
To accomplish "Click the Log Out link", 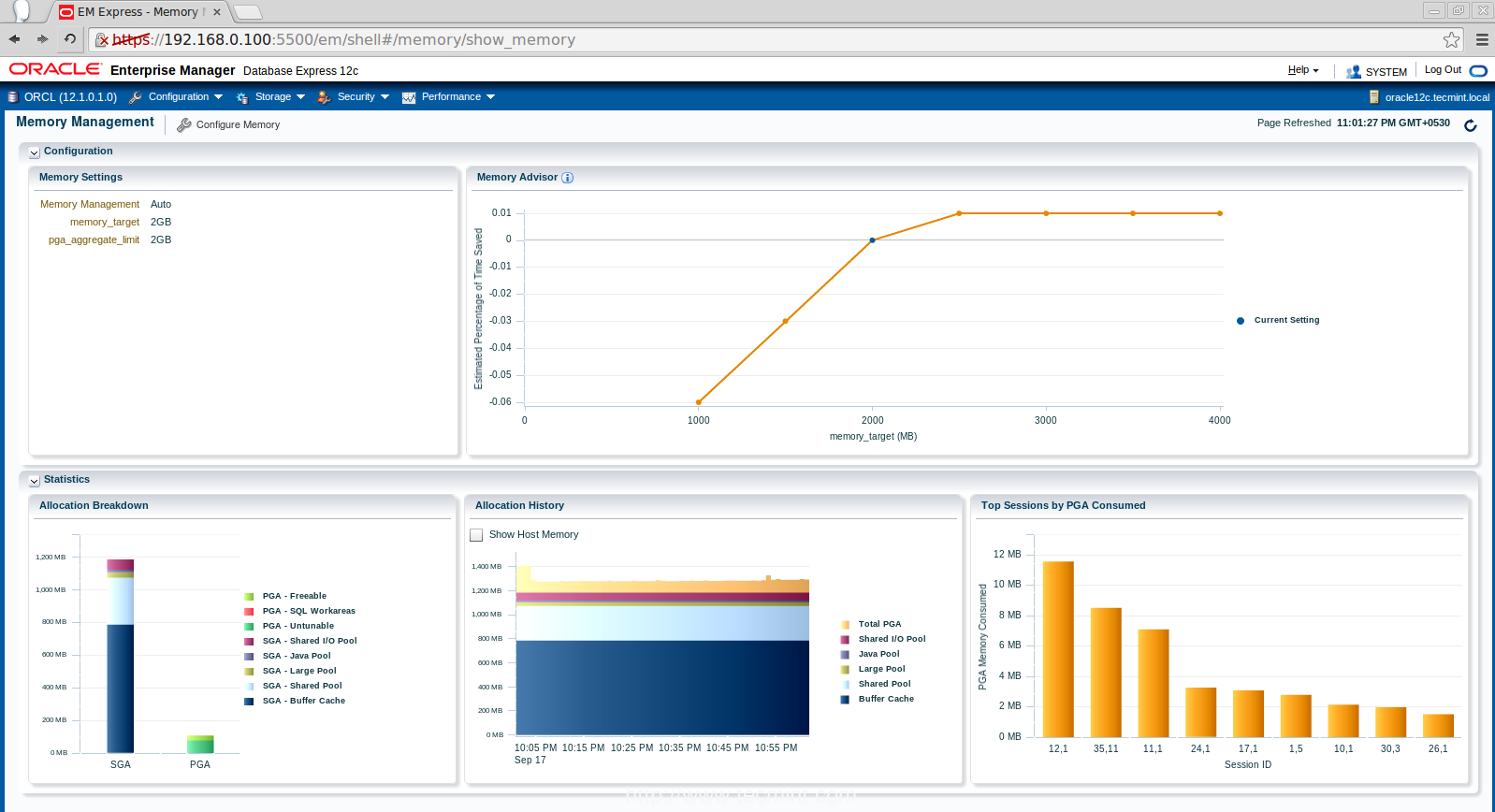I will pos(1442,70).
